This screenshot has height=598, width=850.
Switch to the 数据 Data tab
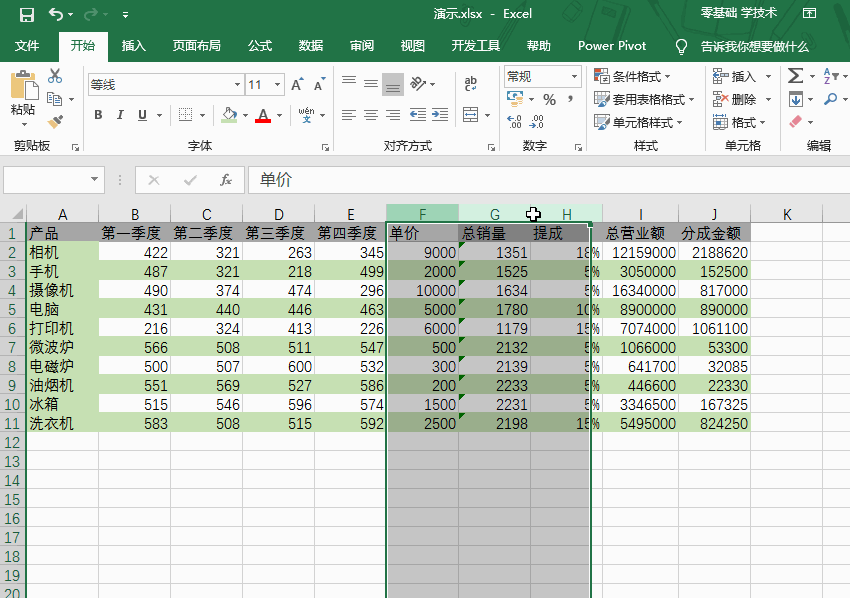pyautogui.click(x=311, y=46)
